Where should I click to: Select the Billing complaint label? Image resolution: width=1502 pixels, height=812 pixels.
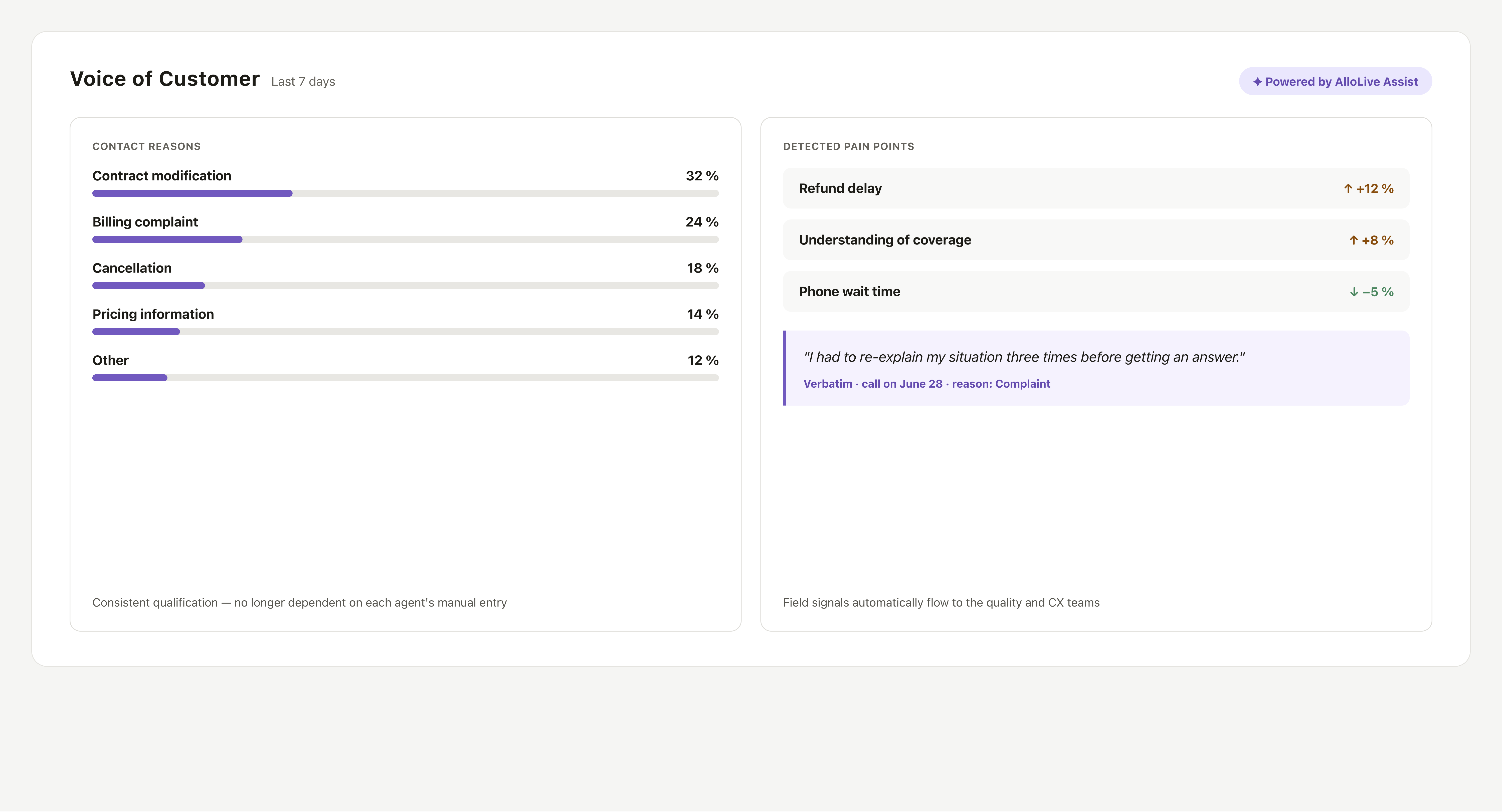145,222
